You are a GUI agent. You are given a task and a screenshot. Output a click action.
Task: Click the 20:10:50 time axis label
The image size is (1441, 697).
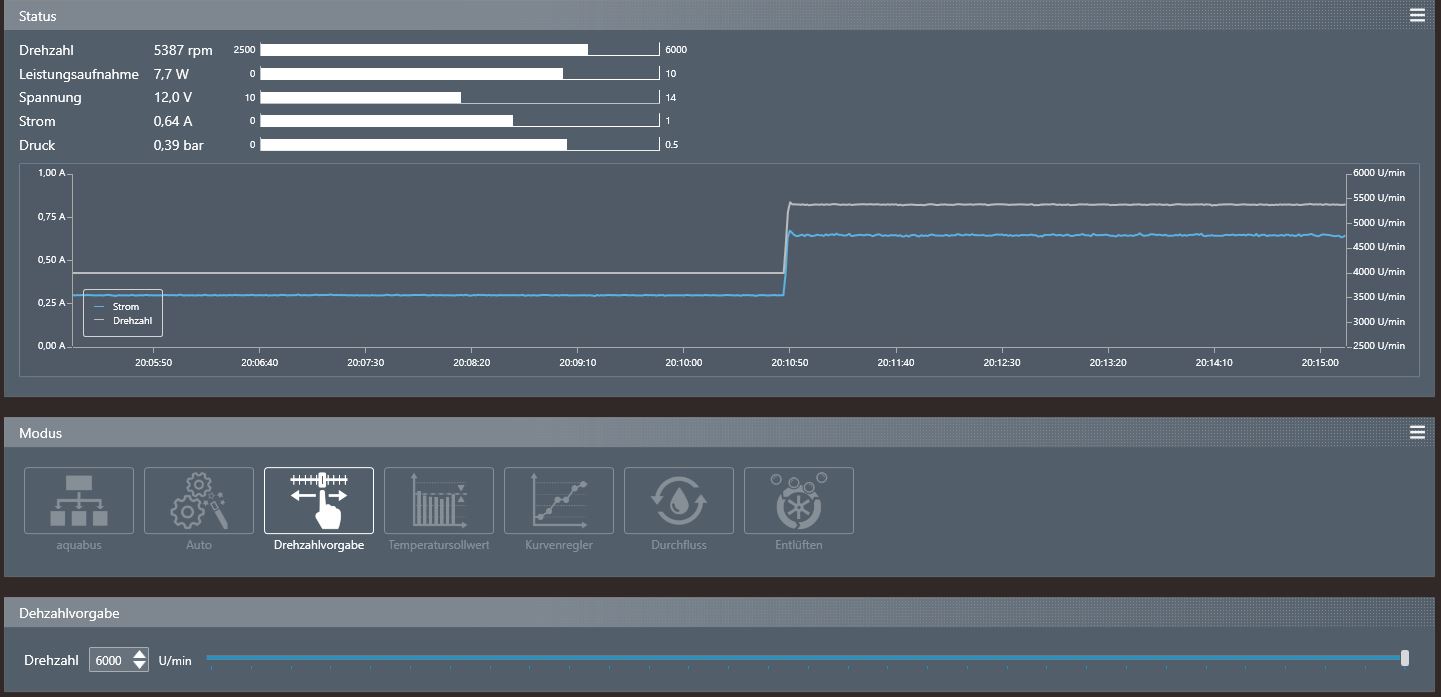pyautogui.click(x=789, y=363)
